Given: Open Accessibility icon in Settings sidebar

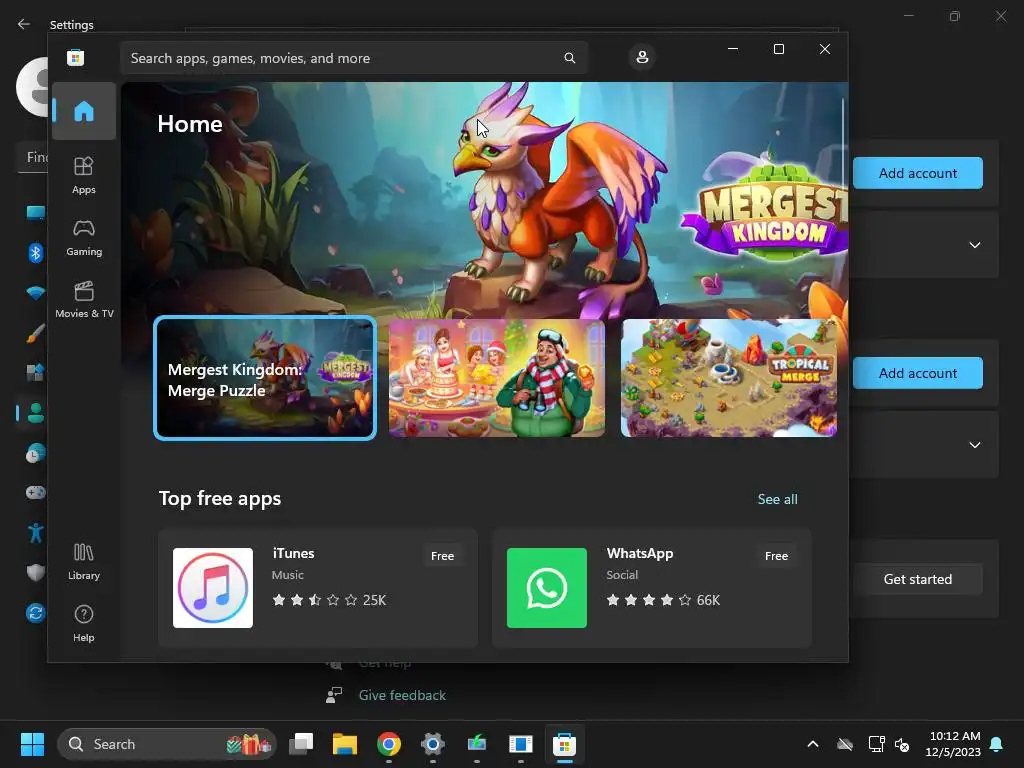Looking at the screenshot, I should coord(35,533).
